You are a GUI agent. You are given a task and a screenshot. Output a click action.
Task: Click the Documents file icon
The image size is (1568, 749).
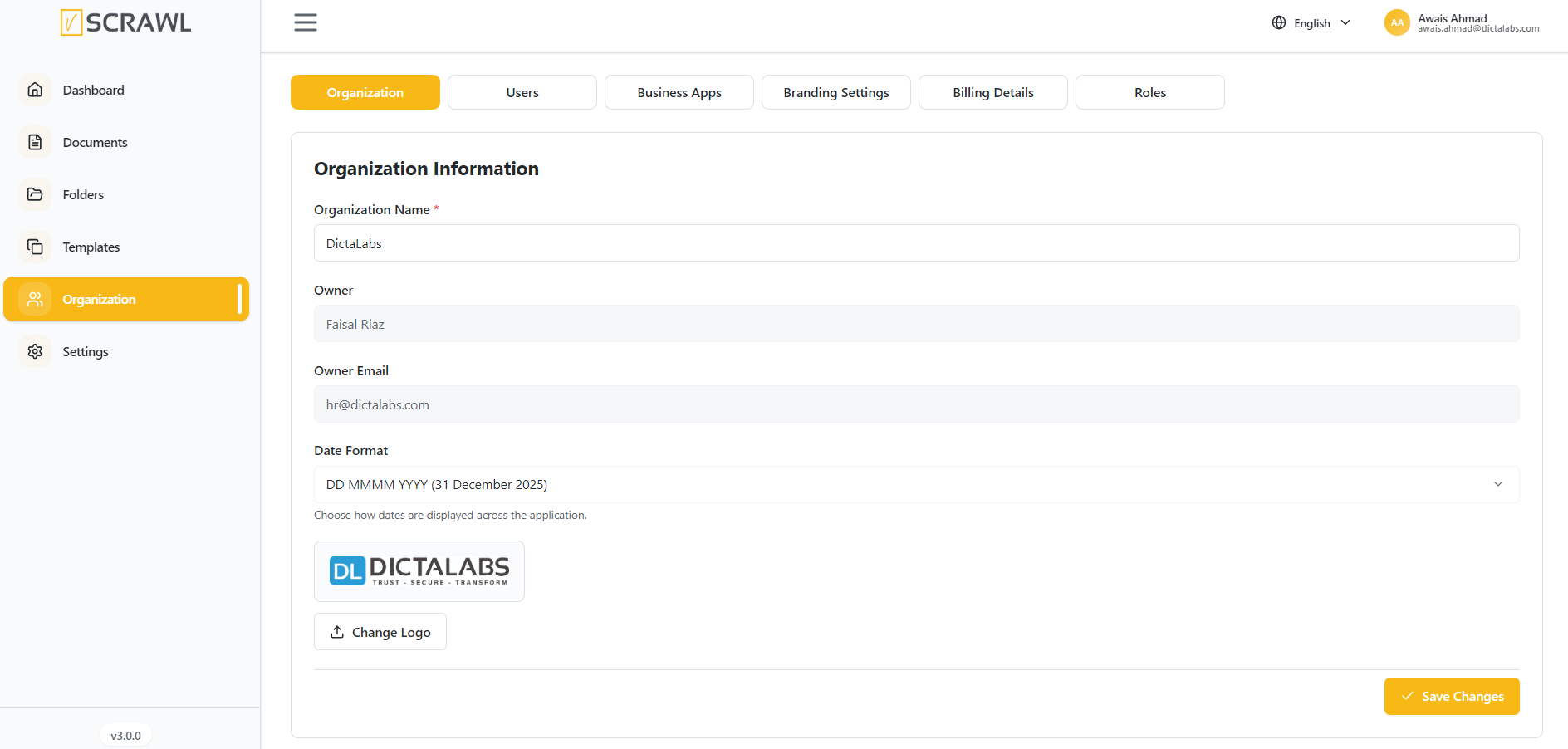[x=35, y=142]
